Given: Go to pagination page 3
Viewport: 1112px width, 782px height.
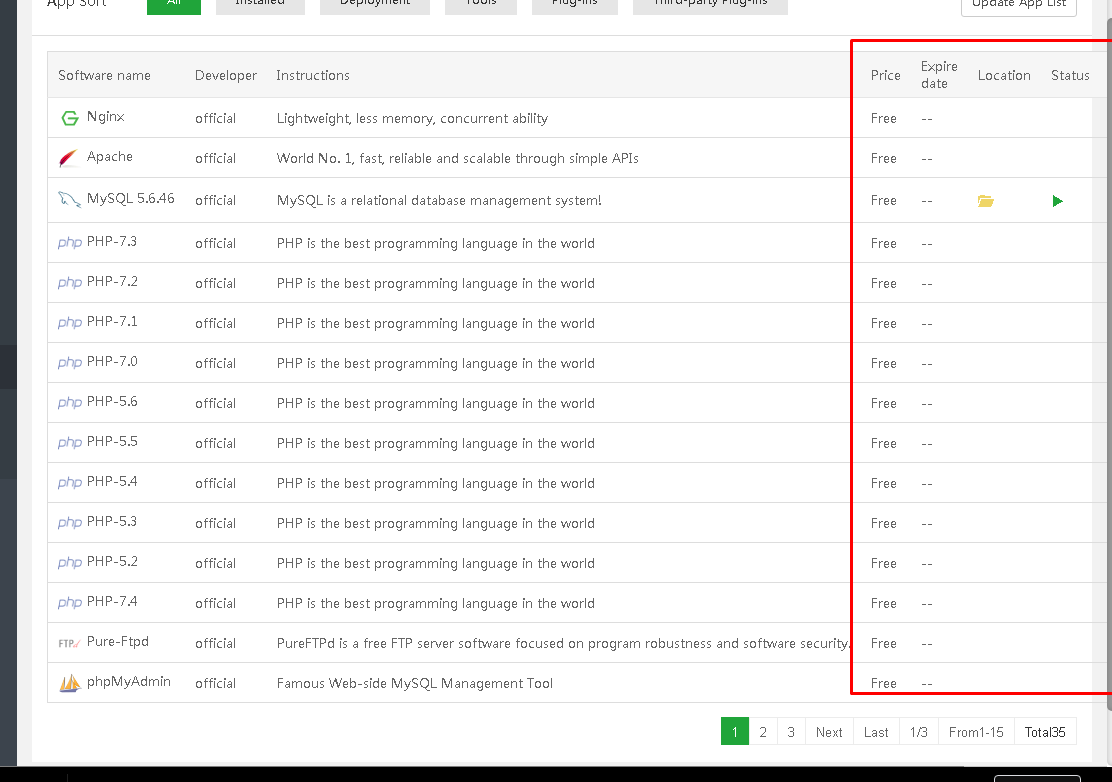Looking at the screenshot, I should tap(791, 732).
